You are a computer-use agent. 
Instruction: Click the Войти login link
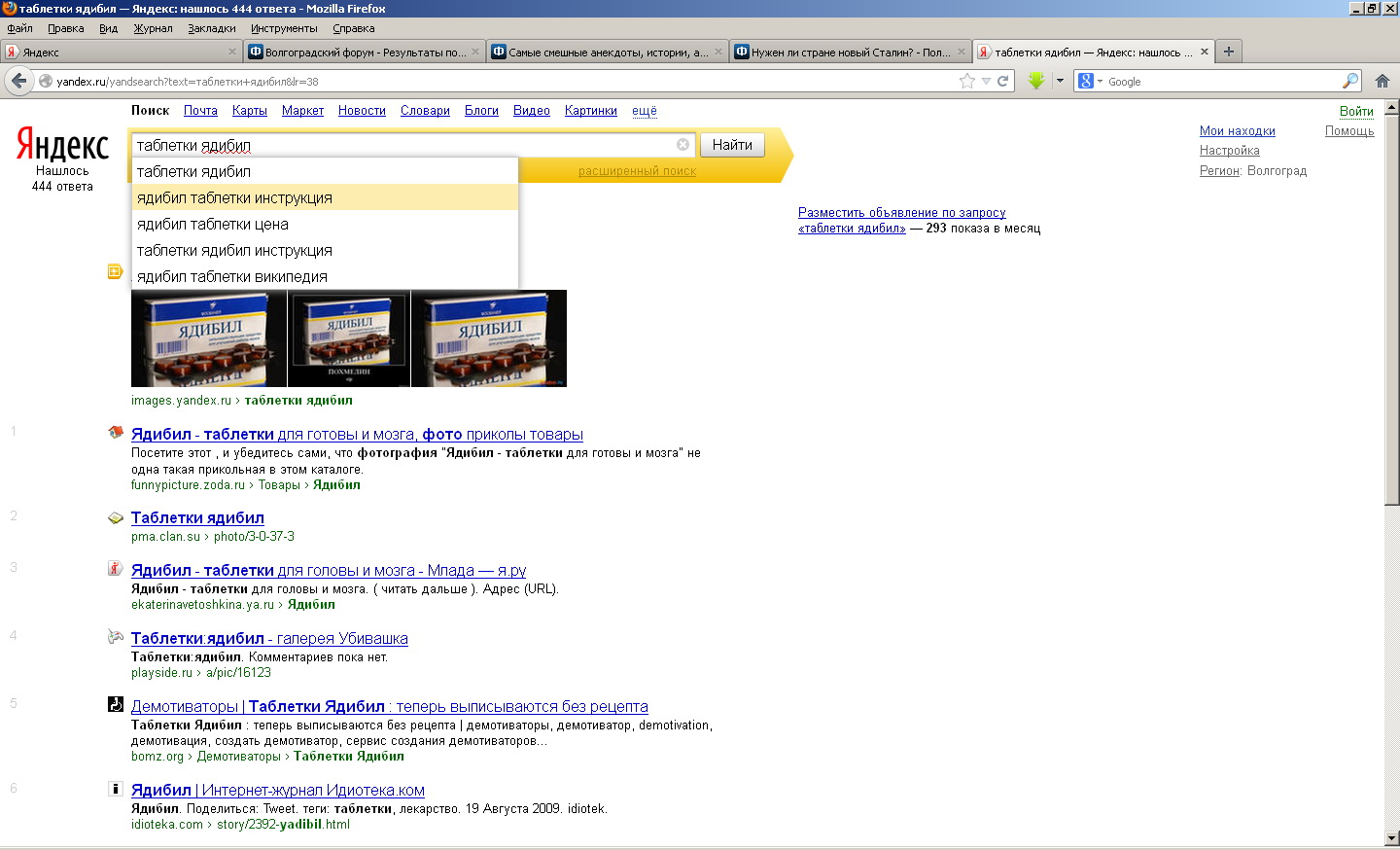click(1355, 111)
